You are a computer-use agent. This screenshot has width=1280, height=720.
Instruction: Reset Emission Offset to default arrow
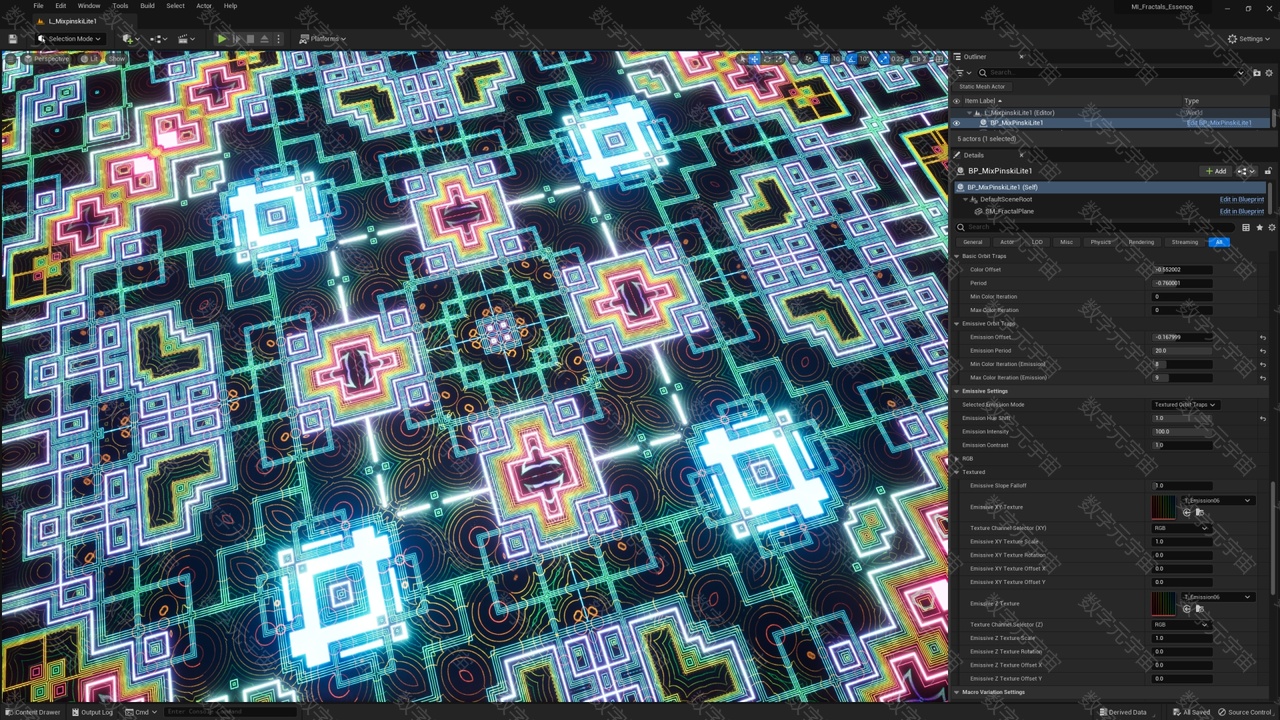(x=1263, y=338)
